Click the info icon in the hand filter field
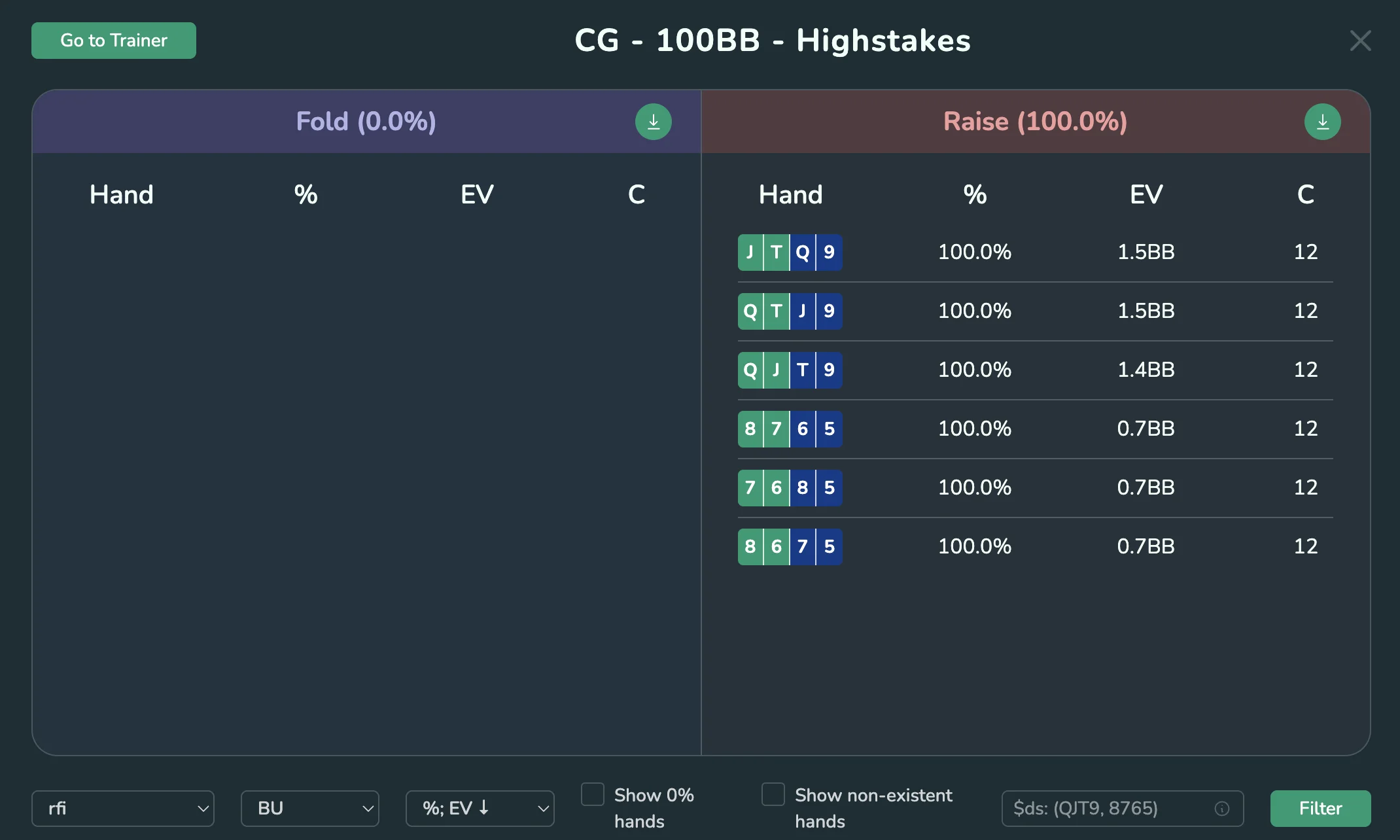Viewport: 1400px width, 840px height. (1222, 808)
